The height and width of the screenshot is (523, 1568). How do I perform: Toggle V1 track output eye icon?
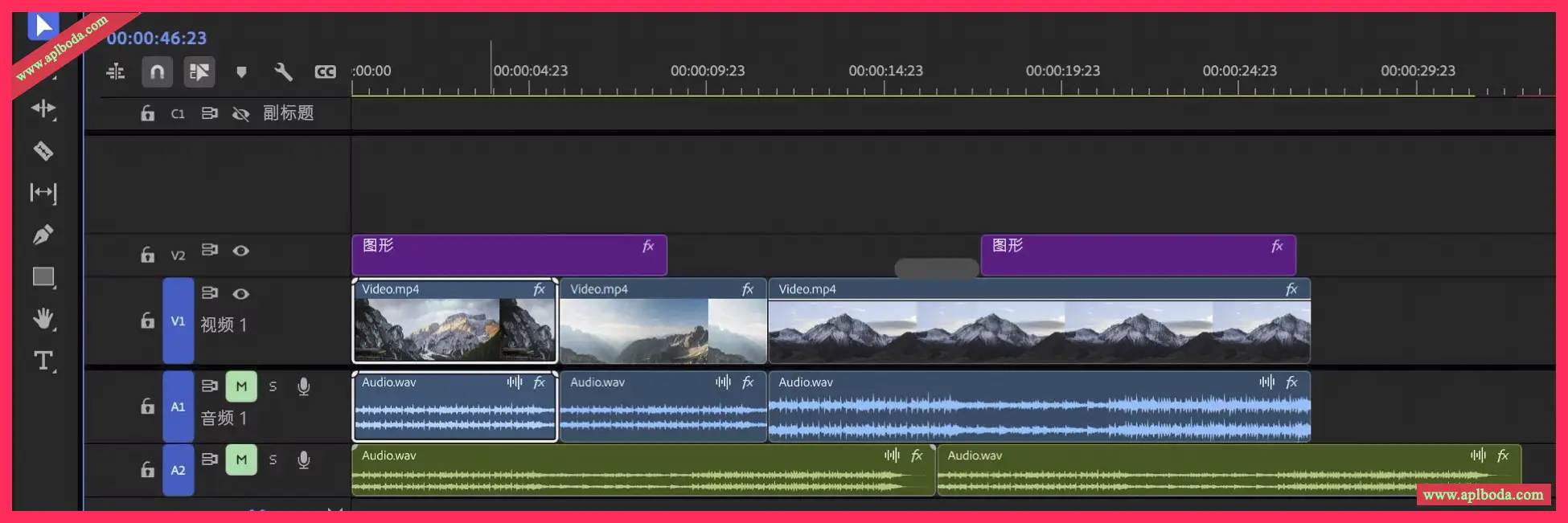[x=240, y=294]
